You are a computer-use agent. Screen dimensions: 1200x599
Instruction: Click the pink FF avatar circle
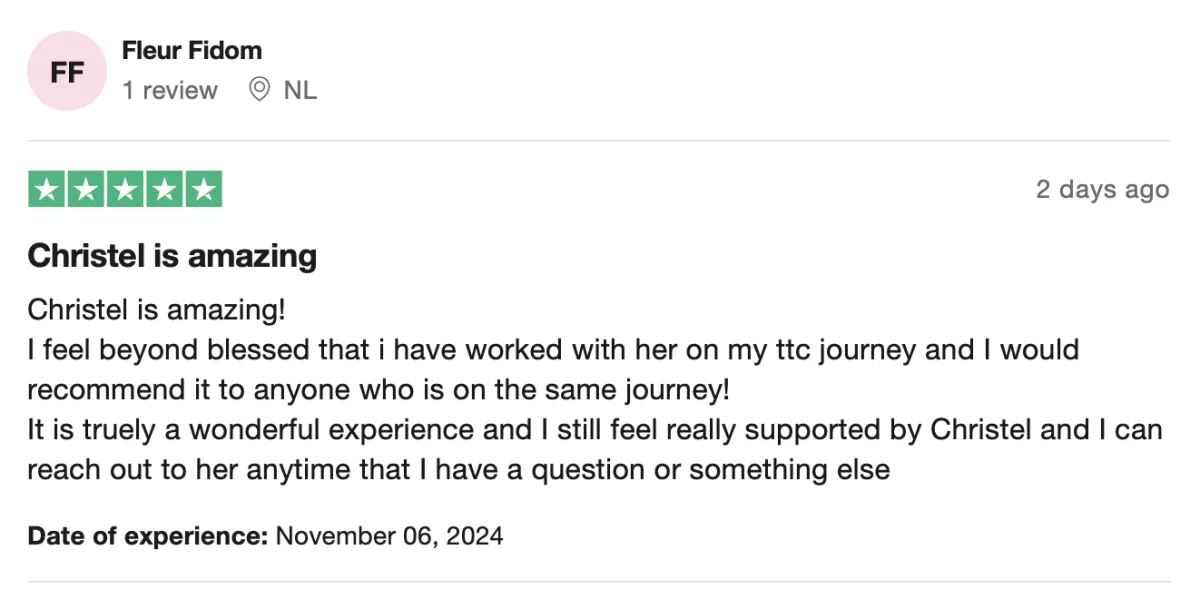coord(67,71)
